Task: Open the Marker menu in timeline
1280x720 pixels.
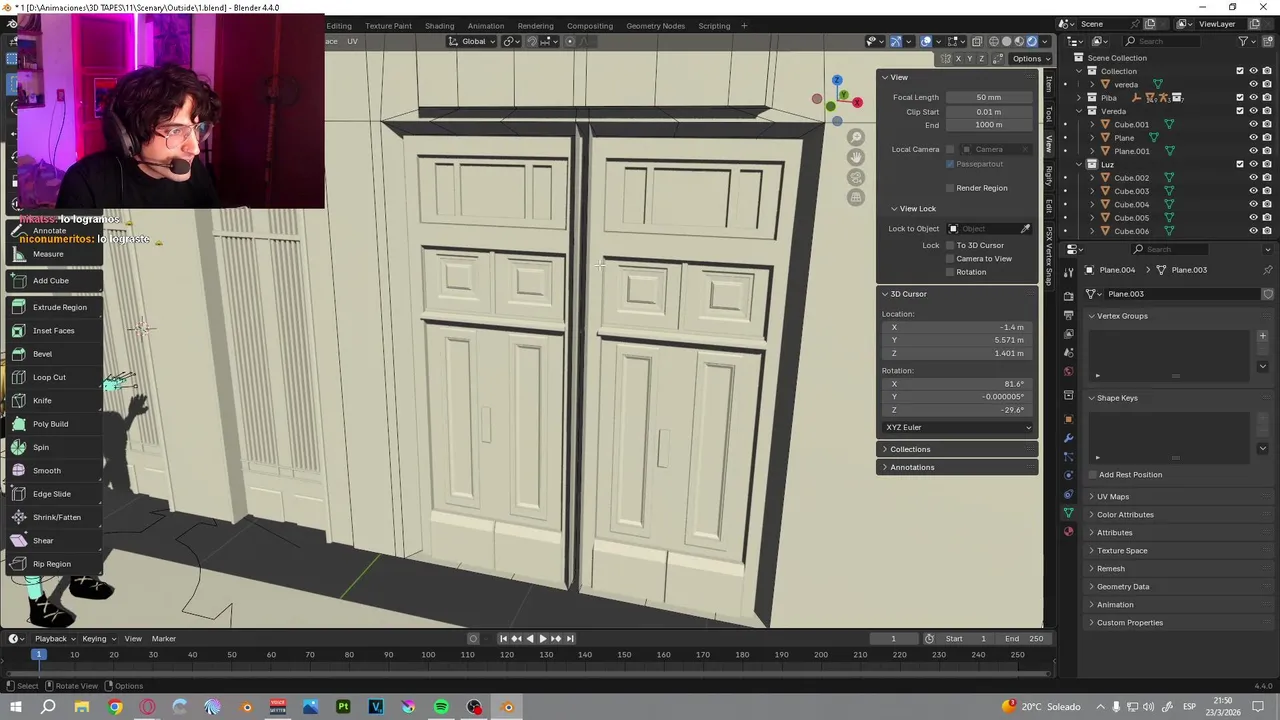Action: 163,639
